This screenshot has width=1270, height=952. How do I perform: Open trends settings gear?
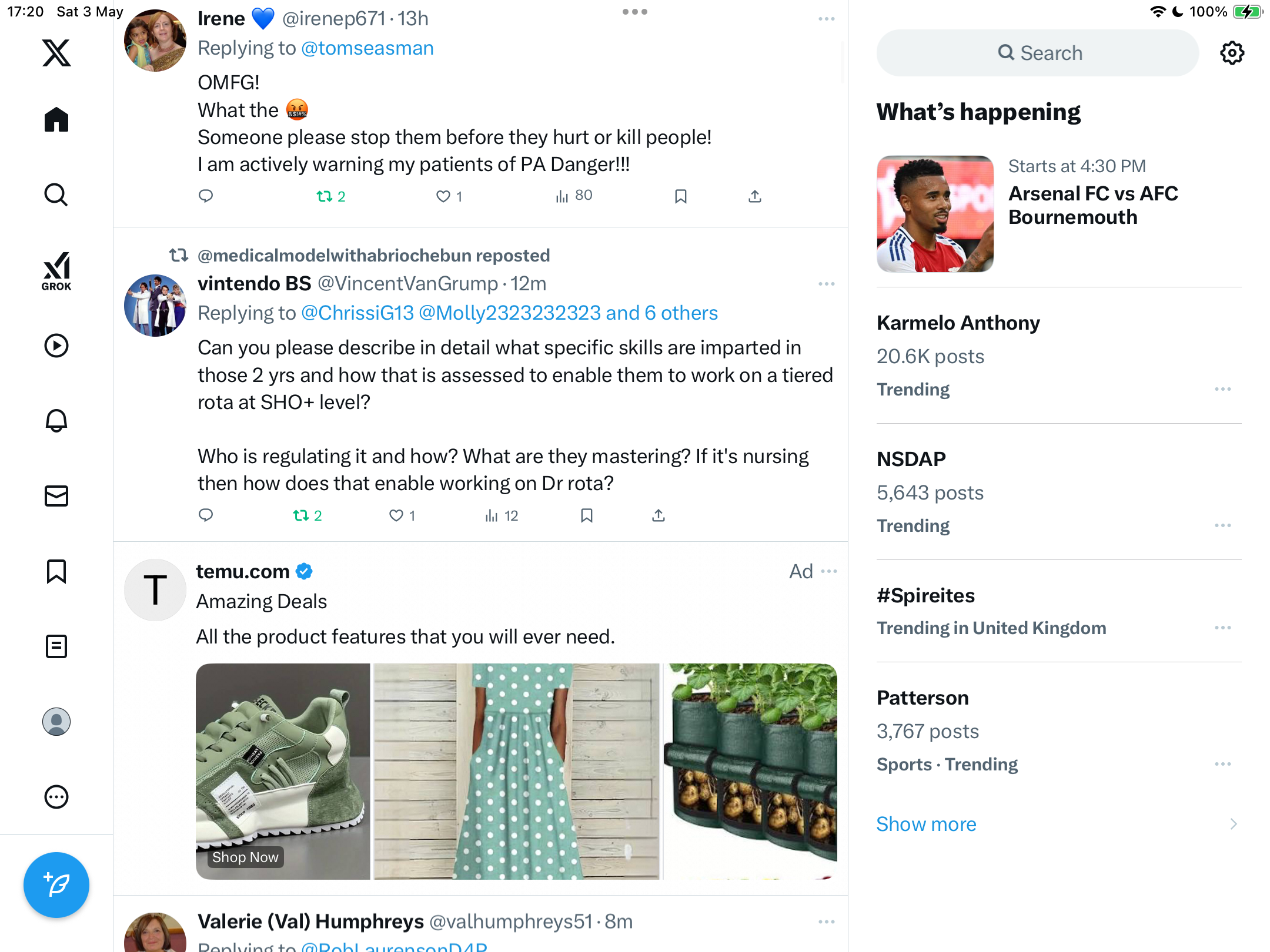(x=1232, y=53)
